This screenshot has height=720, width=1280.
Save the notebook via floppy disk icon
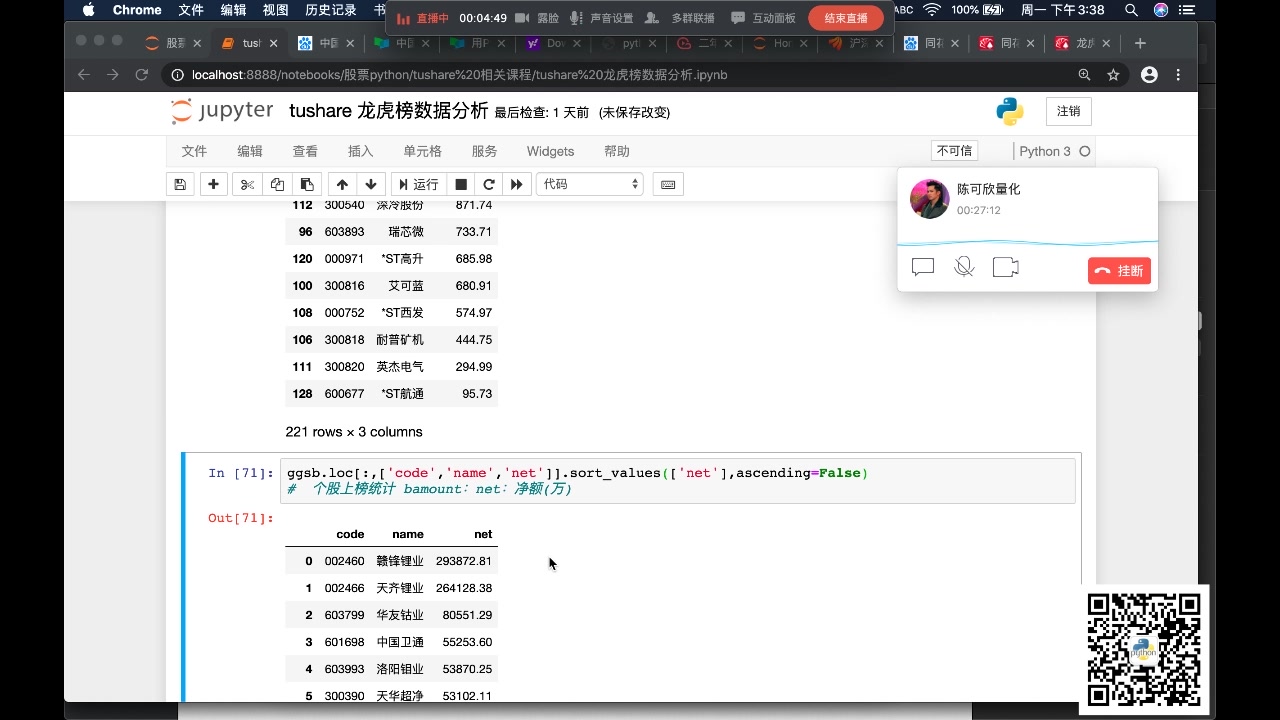[x=181, y=184]
